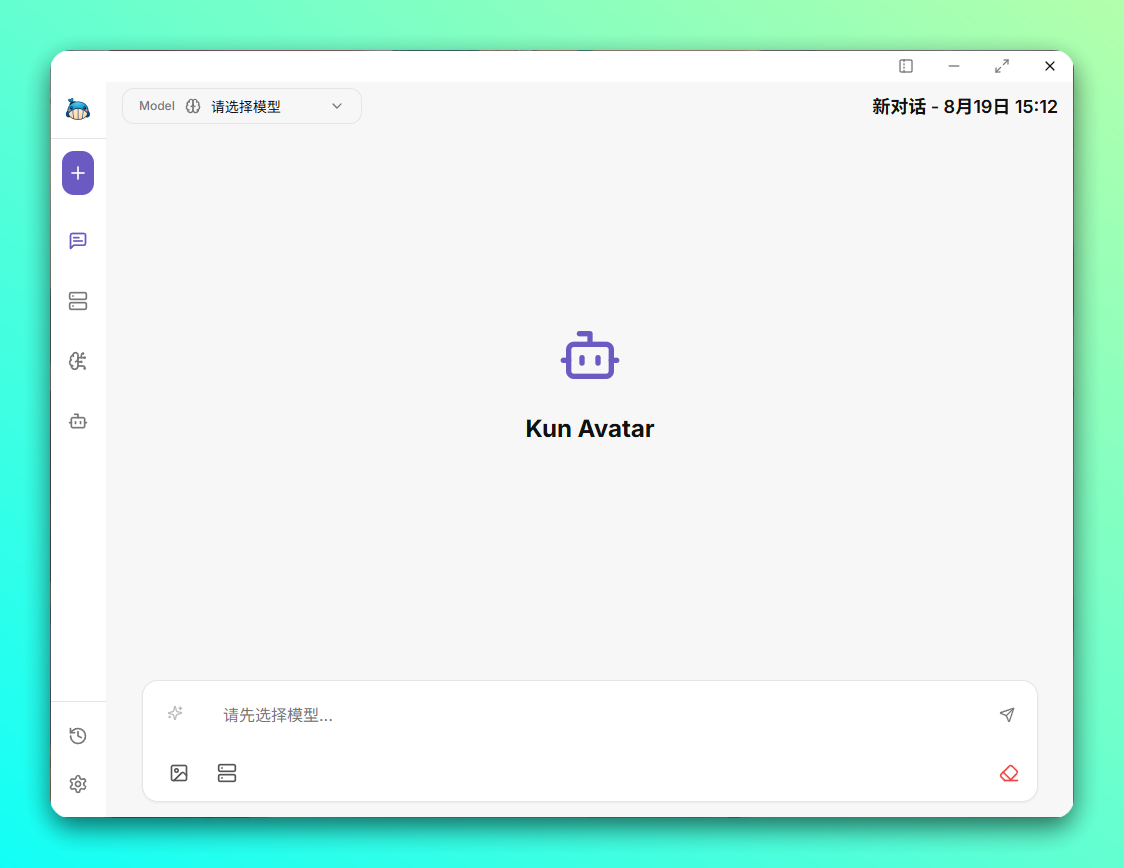Open chat history clock icon
The image size is (1124, 868).
[x=78, y=735]
